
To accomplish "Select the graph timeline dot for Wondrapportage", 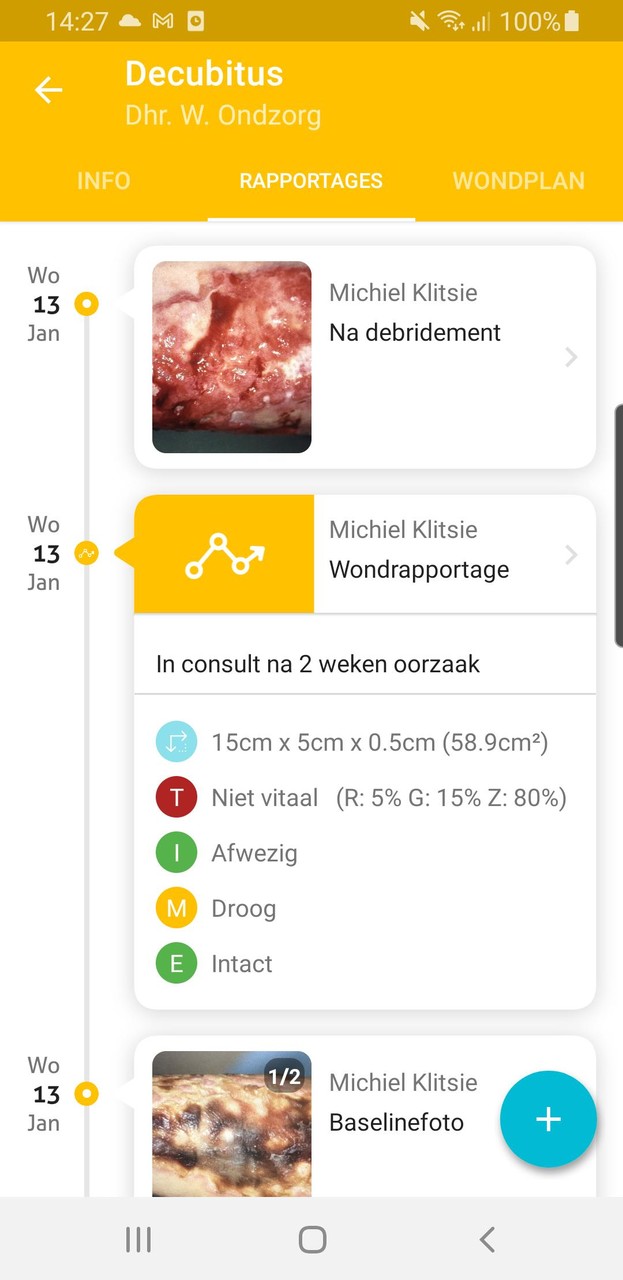I will pyautogui.click(x=86, y=552).
